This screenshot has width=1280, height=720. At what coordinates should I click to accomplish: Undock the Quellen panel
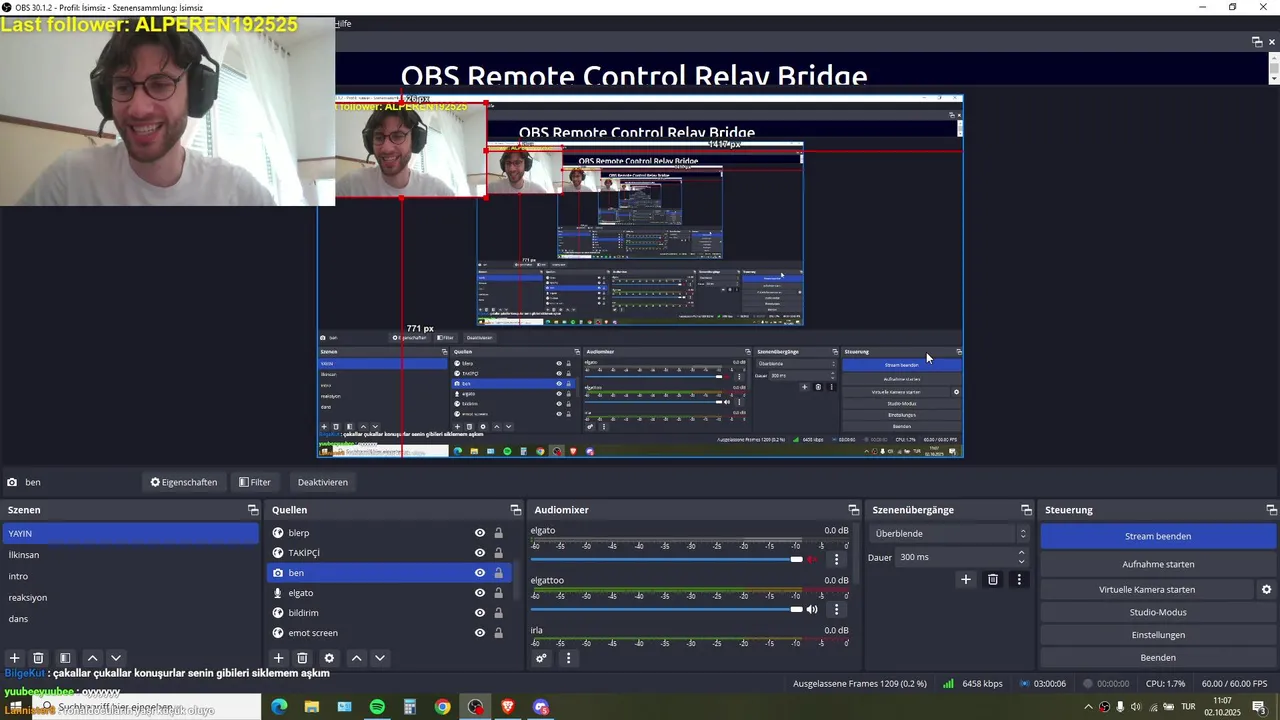coord(516,510)
